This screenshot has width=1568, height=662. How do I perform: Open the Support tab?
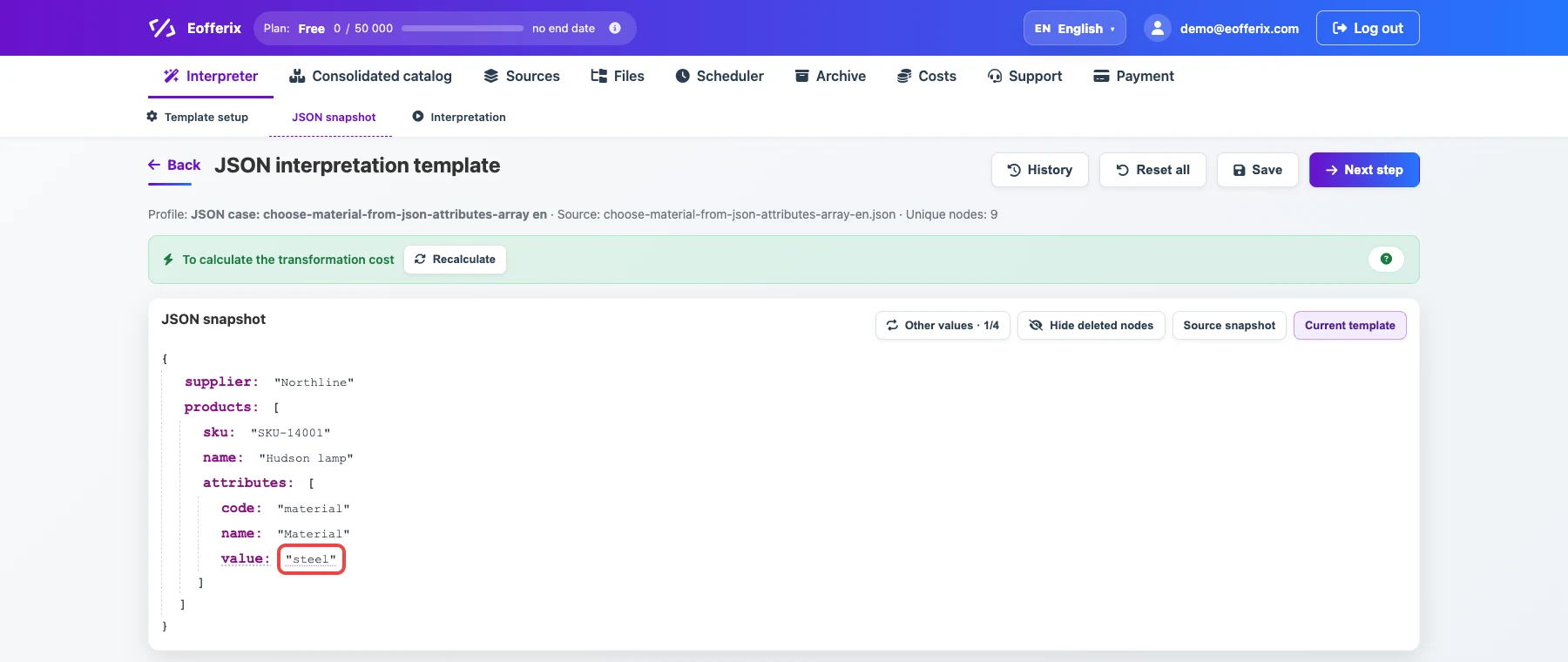(1024, 76)
